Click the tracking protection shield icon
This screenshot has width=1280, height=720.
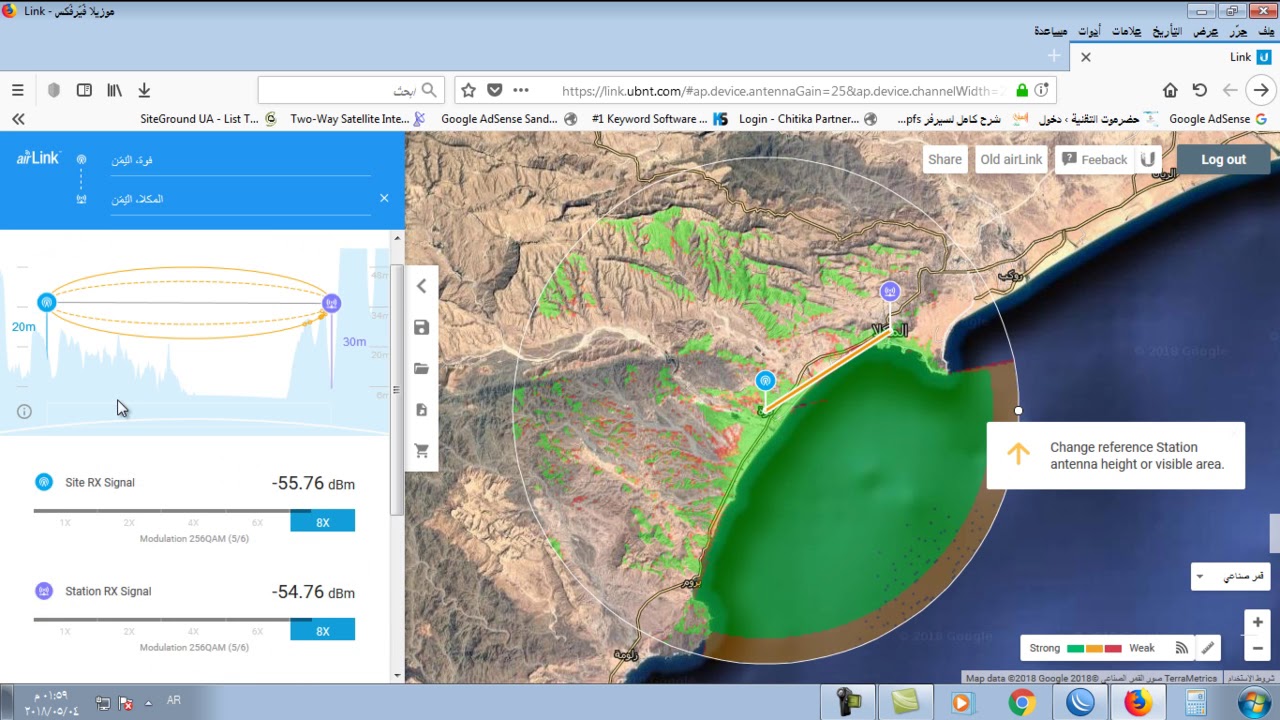pos(54,90)
